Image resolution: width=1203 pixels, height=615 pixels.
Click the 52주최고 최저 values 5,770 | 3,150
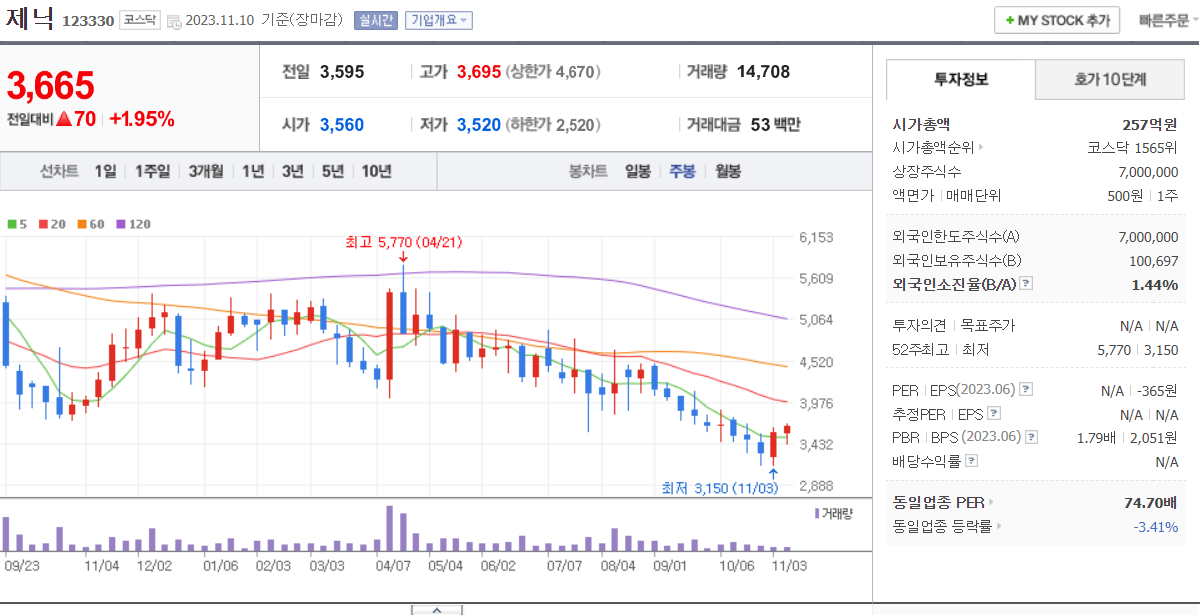[1138, 350]
